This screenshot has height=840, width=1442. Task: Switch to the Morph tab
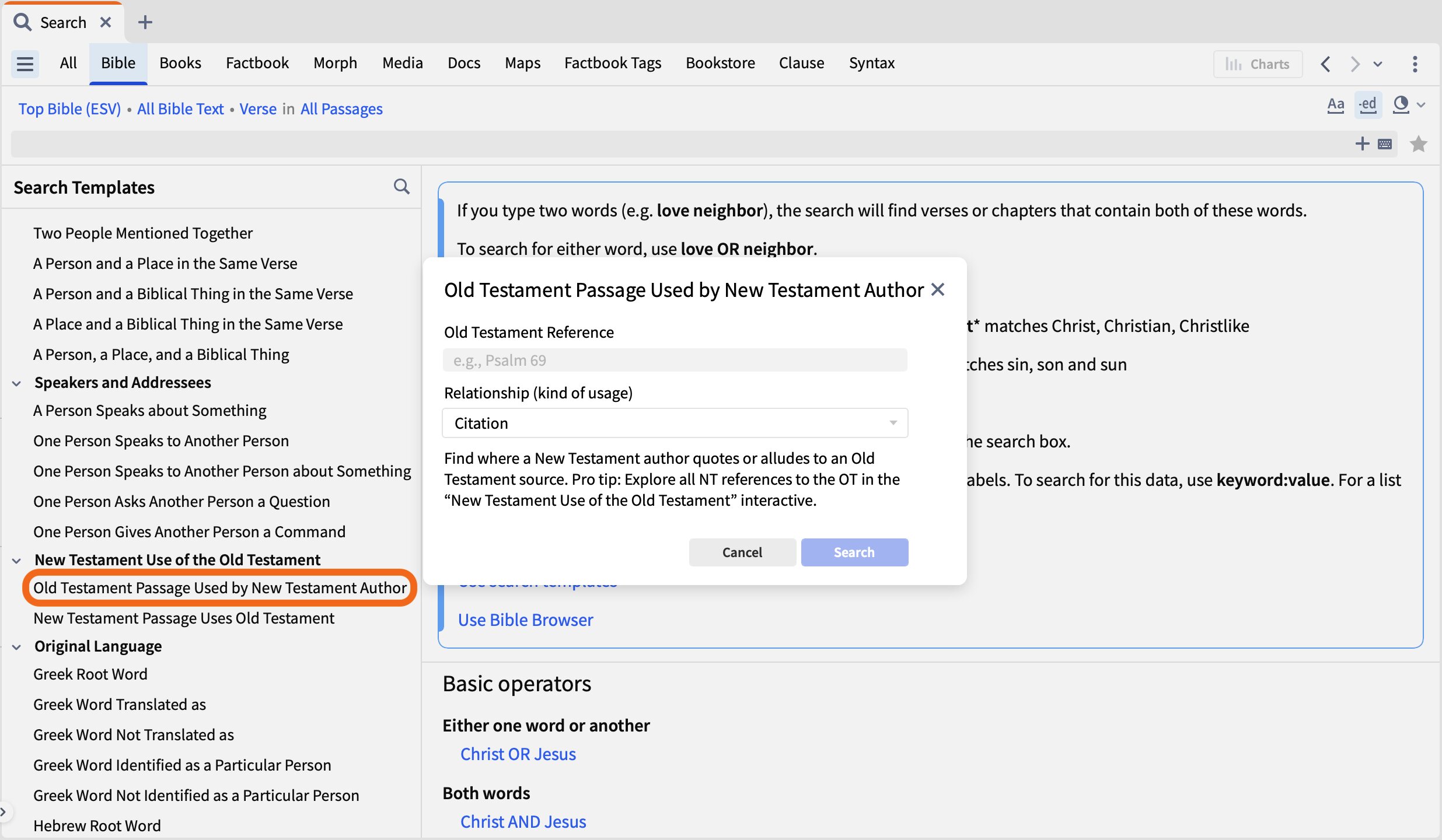click(x=335, y=63)
